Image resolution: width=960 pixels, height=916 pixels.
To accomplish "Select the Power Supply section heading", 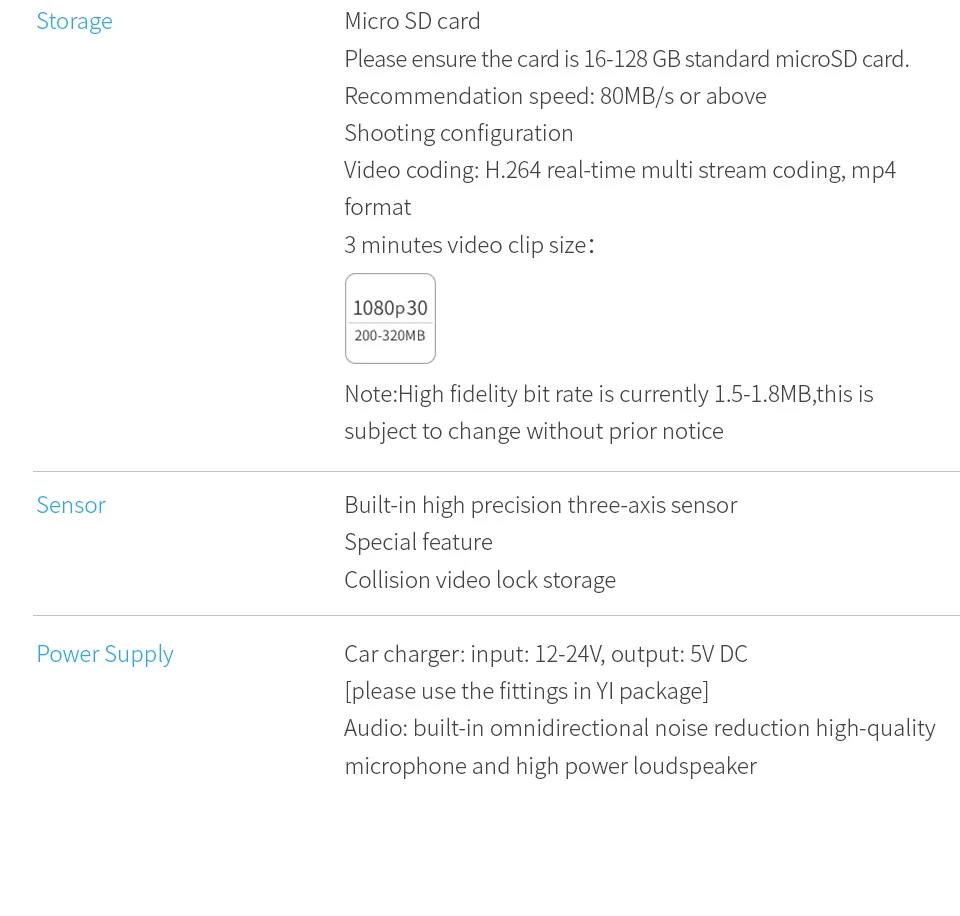I will pyautogui.click(x=105, y=654).
